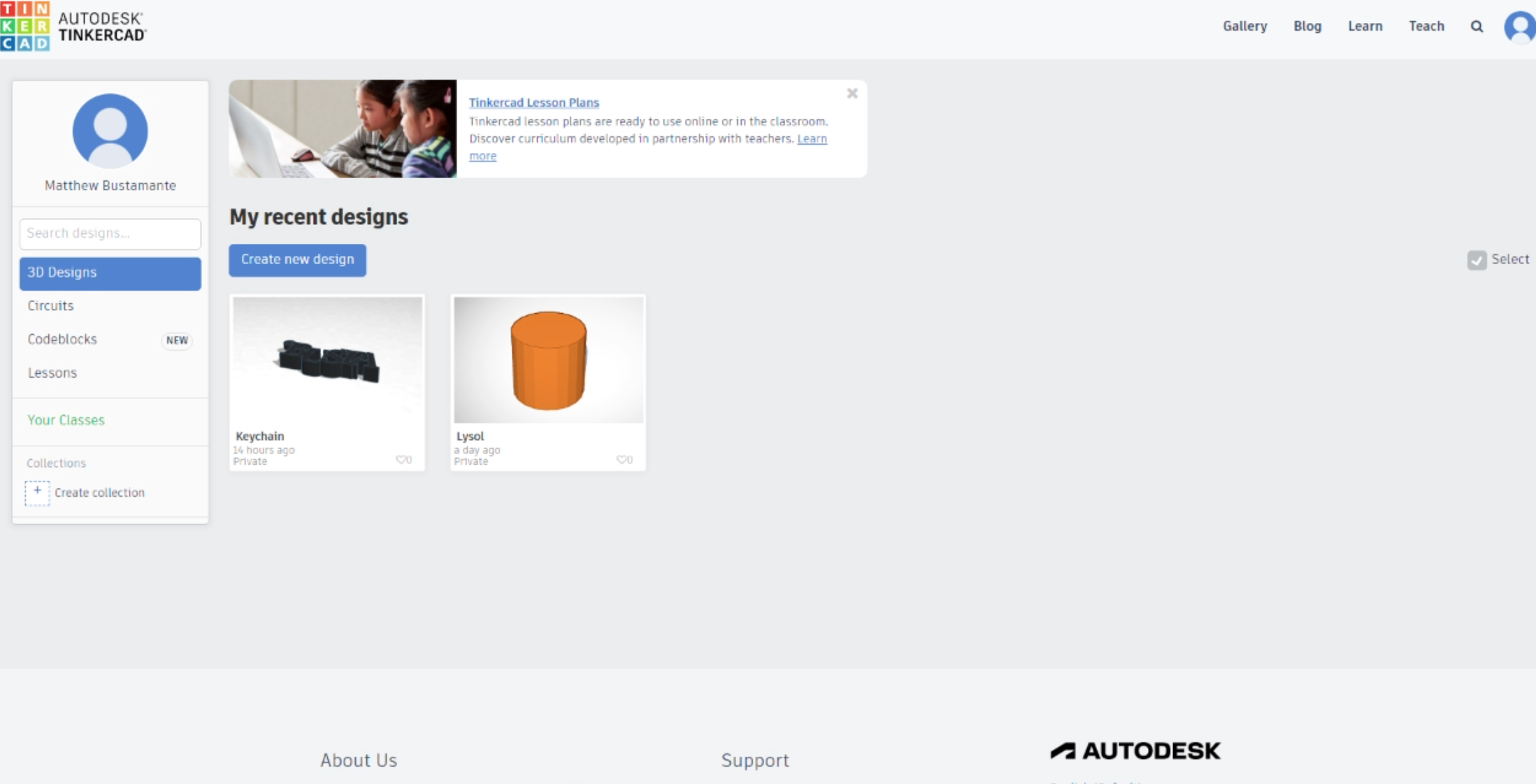
Task: Click Create new design button
Action: [x=297, y=260]
